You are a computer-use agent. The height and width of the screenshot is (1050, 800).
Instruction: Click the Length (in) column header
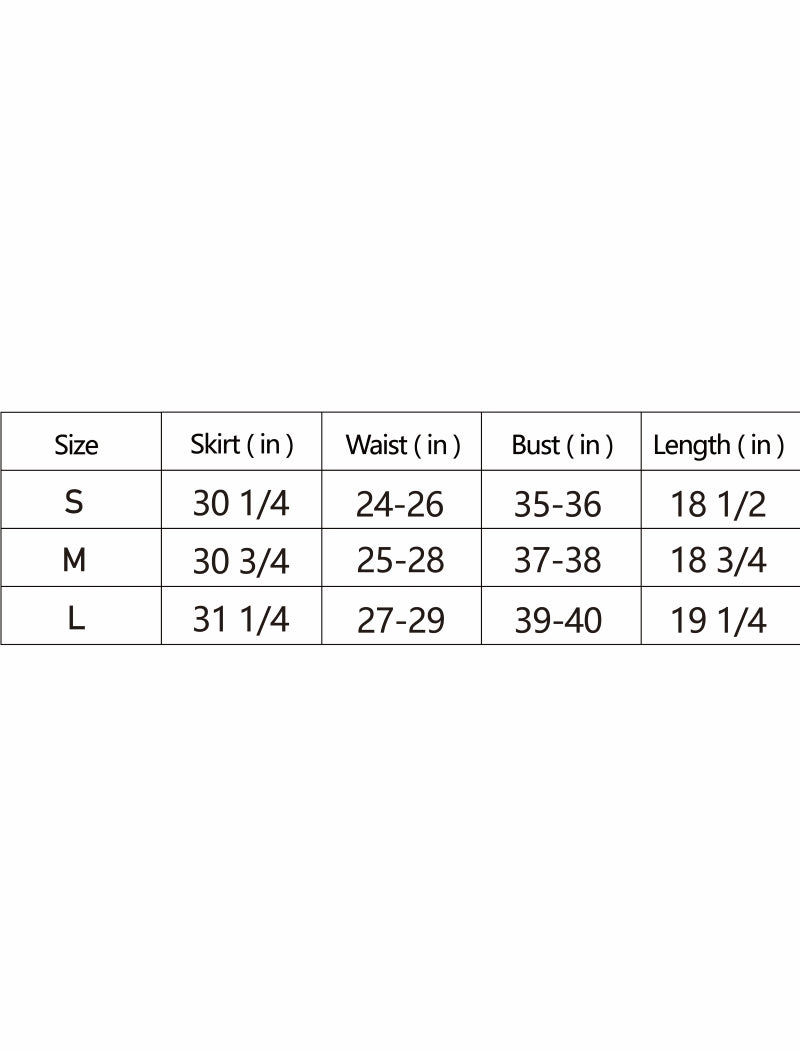point(718,445)
